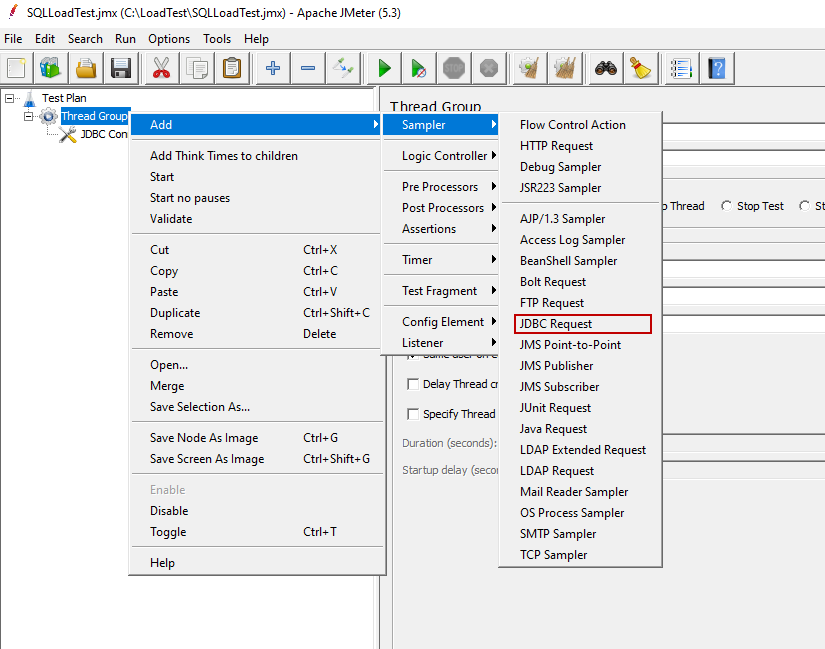Choose Add Think Times to children

(257, 156)
